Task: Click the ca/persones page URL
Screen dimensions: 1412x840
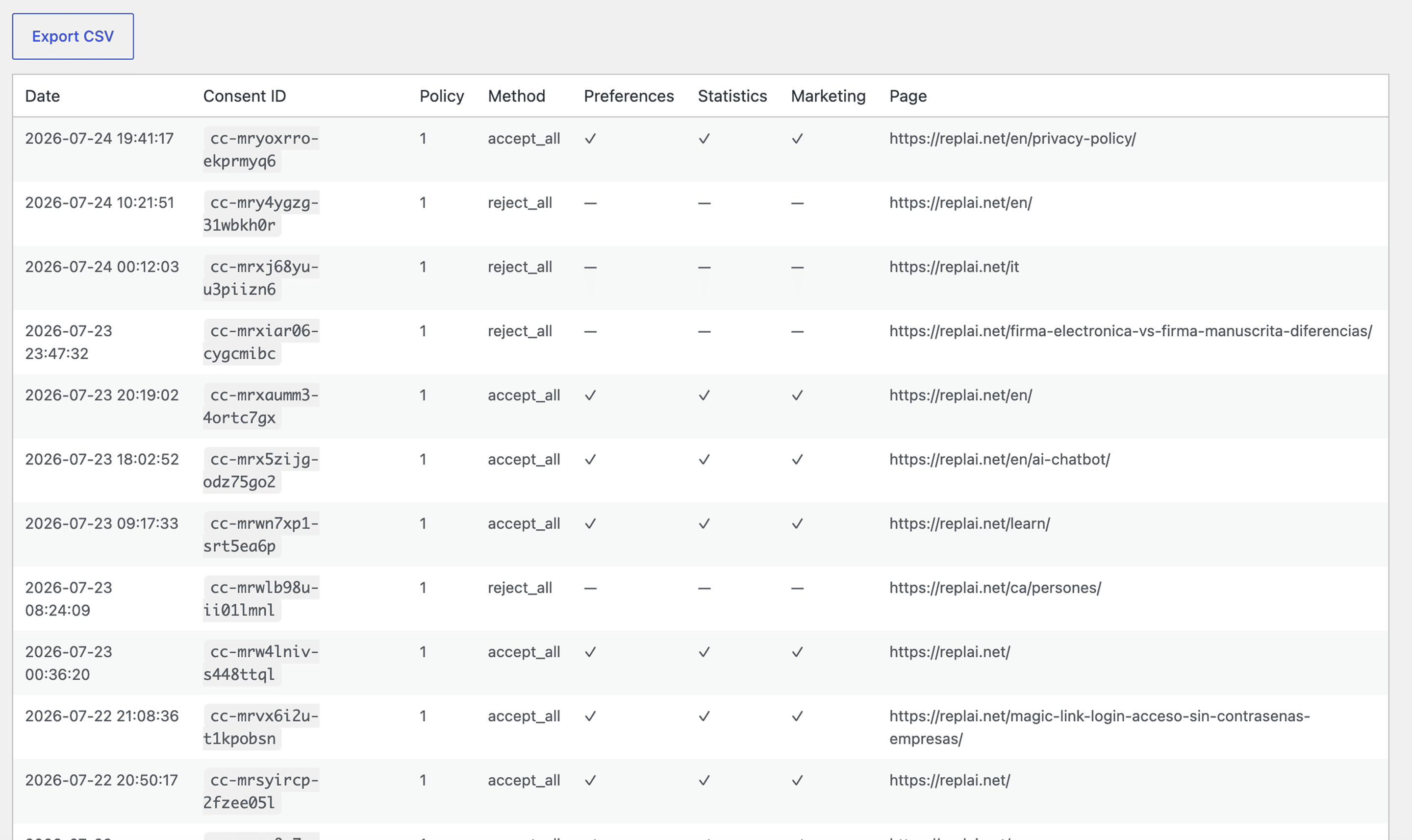Action: pyautogui.click(x=995, y=588)
